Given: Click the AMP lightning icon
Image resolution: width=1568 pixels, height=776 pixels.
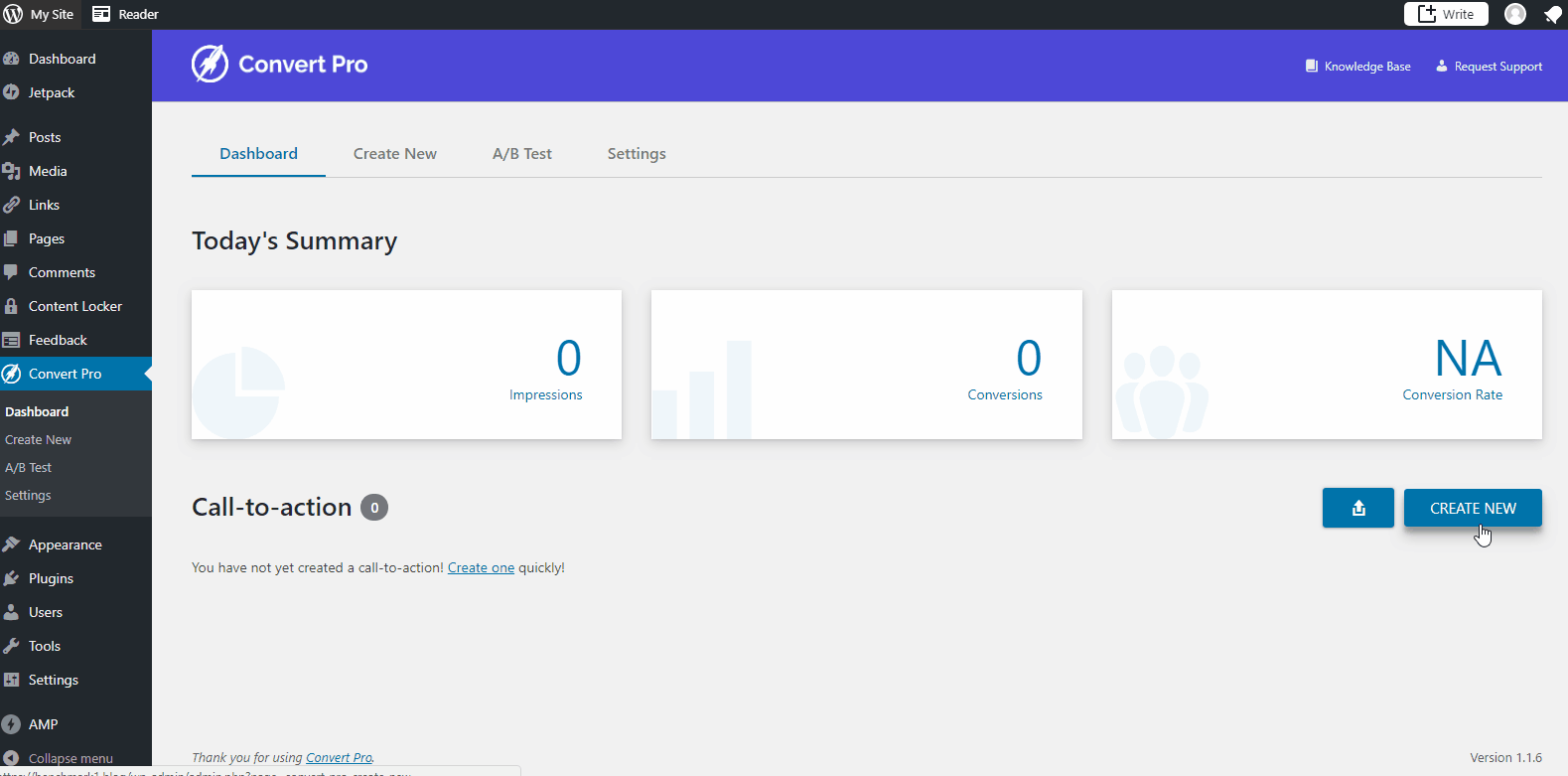Looking at the screenshot, I should (x=11, y=724).
